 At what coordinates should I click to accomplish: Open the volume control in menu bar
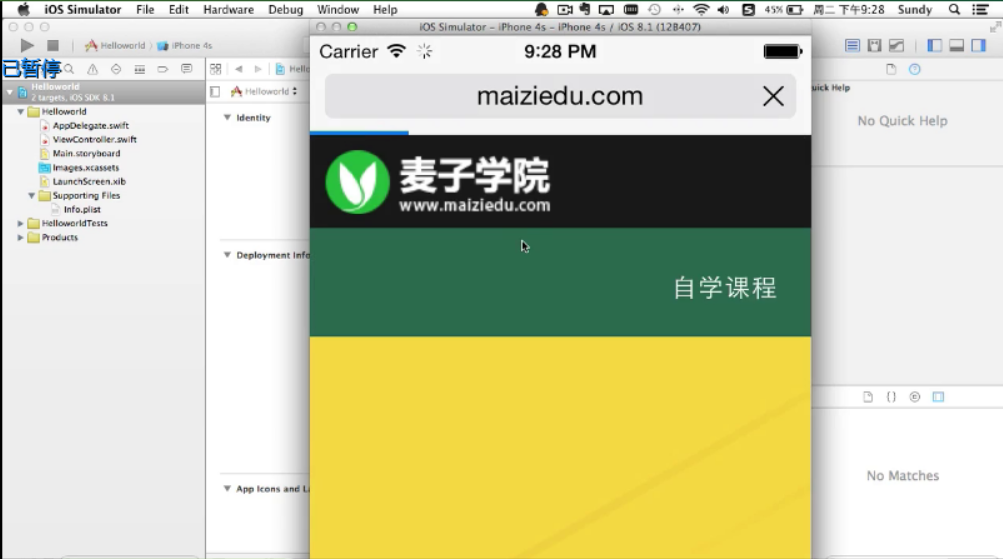click(x=723, y=10)
